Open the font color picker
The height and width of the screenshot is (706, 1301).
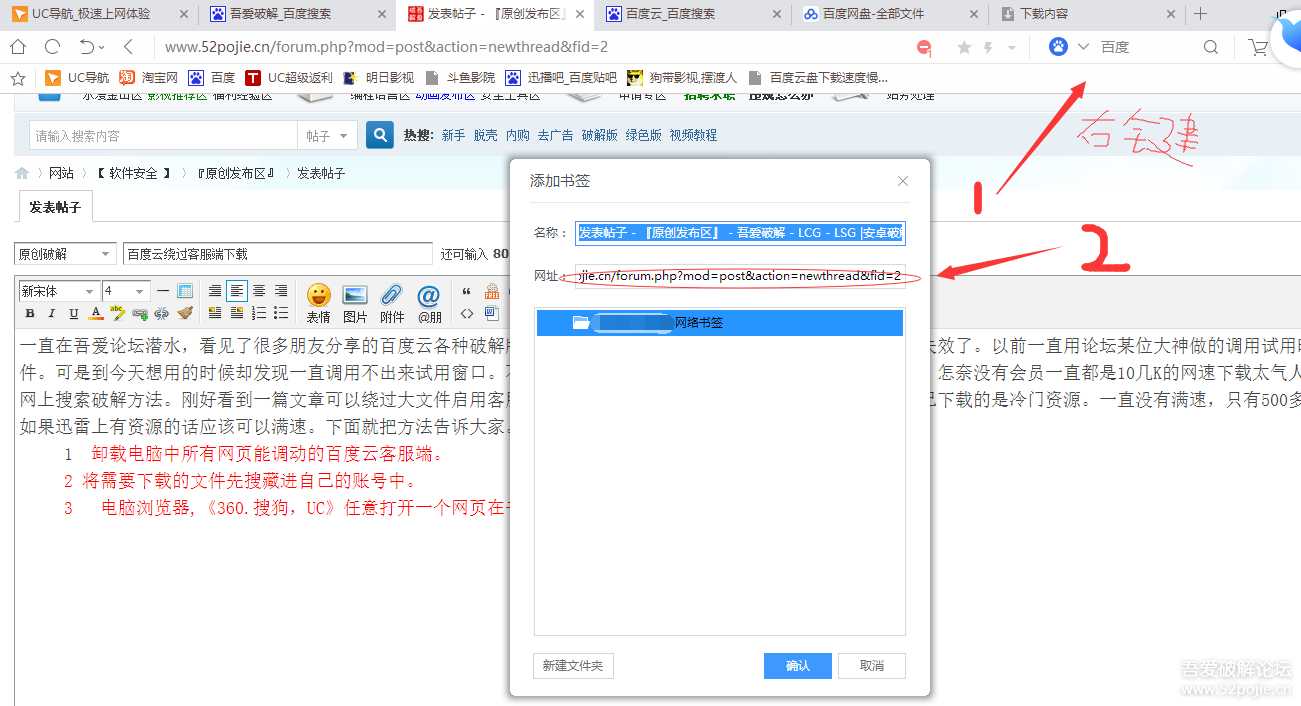[x=96, y=313]
